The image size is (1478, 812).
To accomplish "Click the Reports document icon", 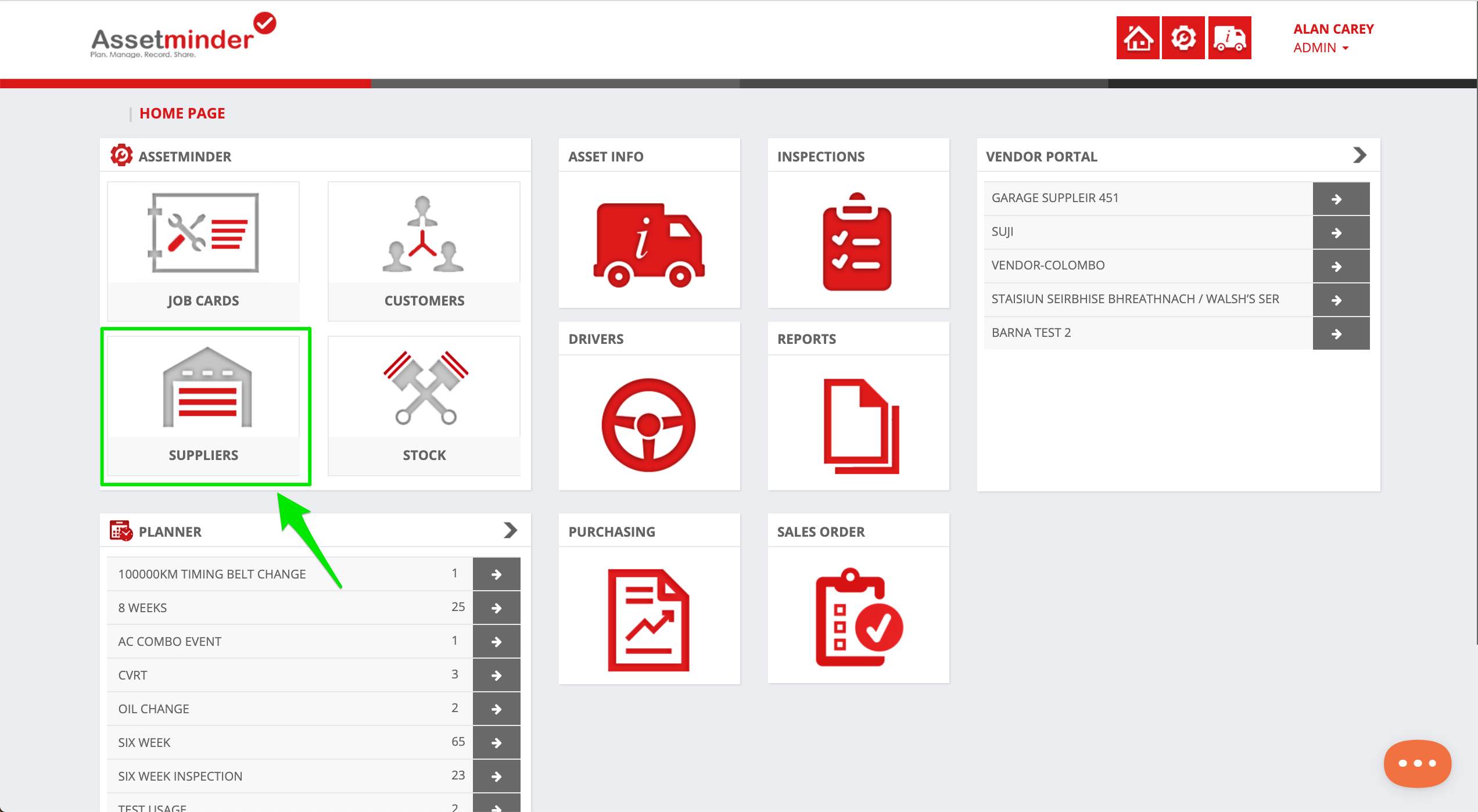I will point(862,426).
